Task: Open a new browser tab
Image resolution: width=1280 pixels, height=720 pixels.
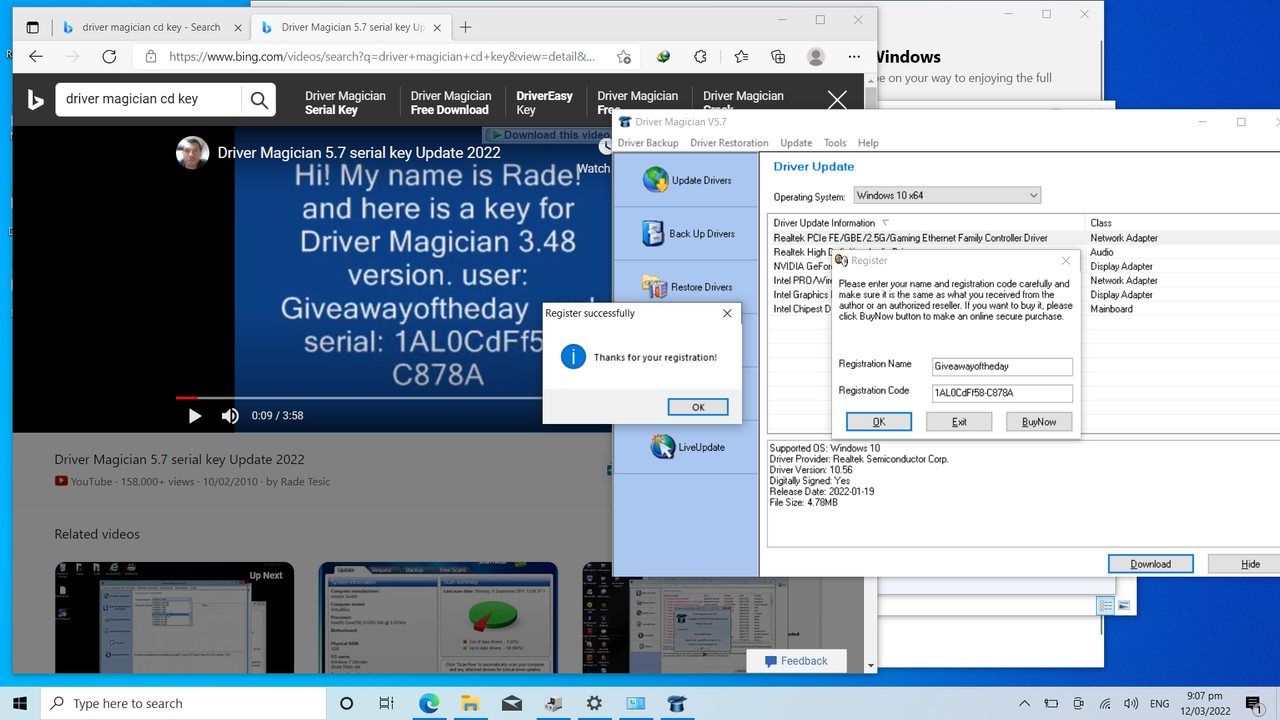Action: 465,27
